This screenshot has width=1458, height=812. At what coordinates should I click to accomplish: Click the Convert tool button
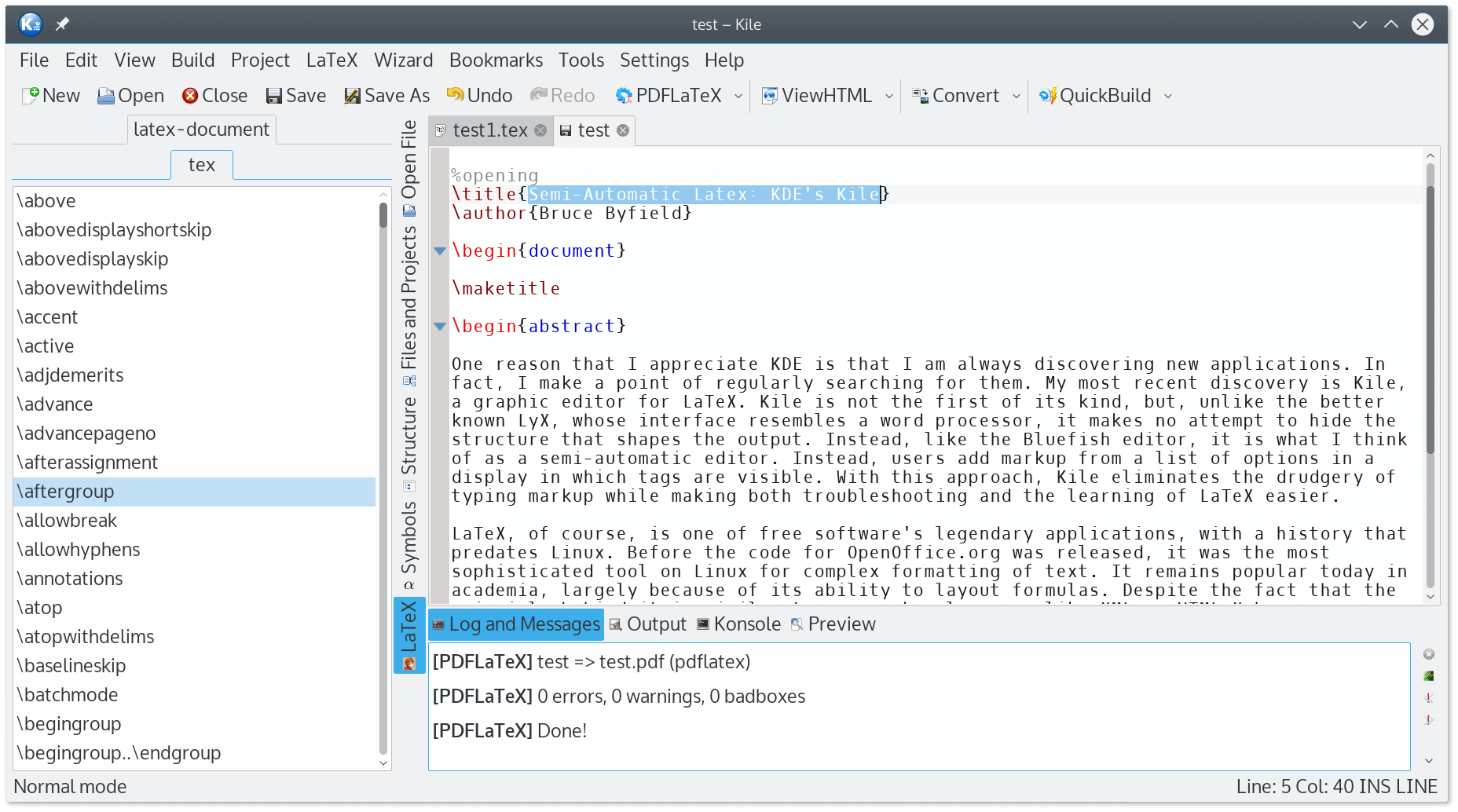coord(955,96)
